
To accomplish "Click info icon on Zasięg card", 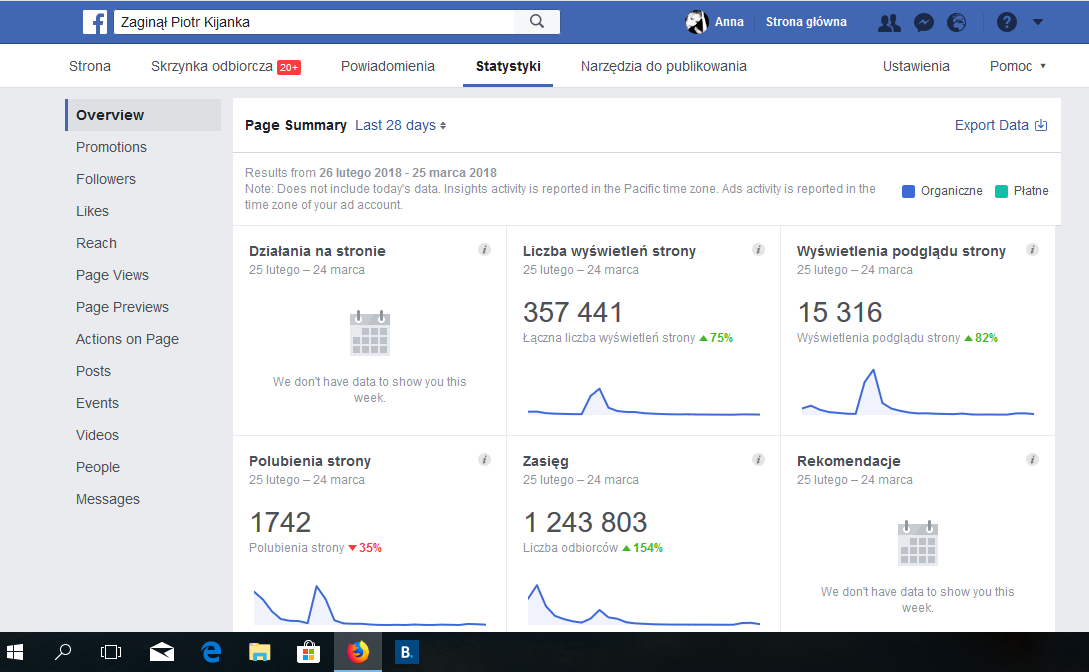I will 758,460.
